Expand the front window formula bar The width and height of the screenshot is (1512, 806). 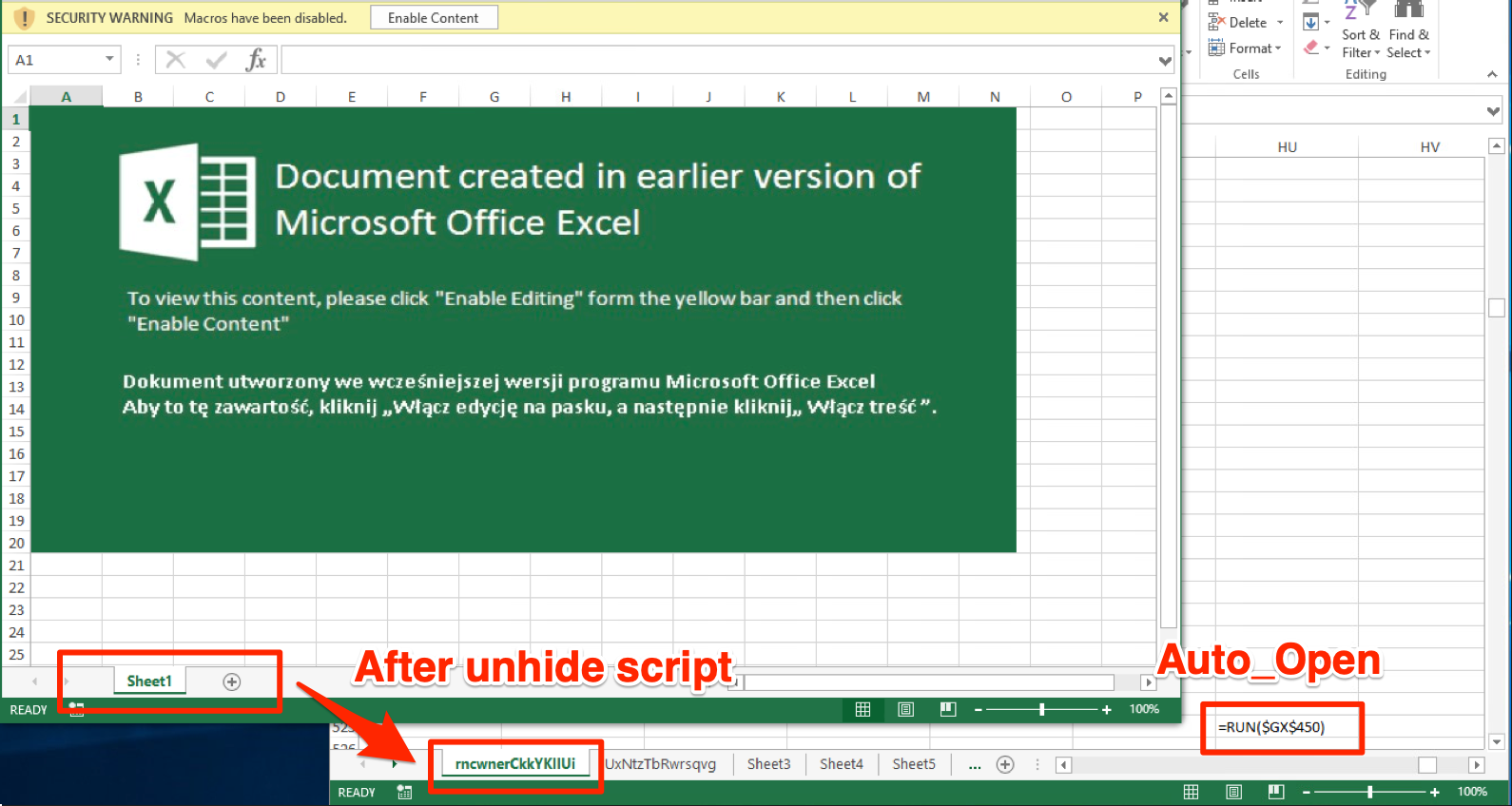[x=1165, y=61]
